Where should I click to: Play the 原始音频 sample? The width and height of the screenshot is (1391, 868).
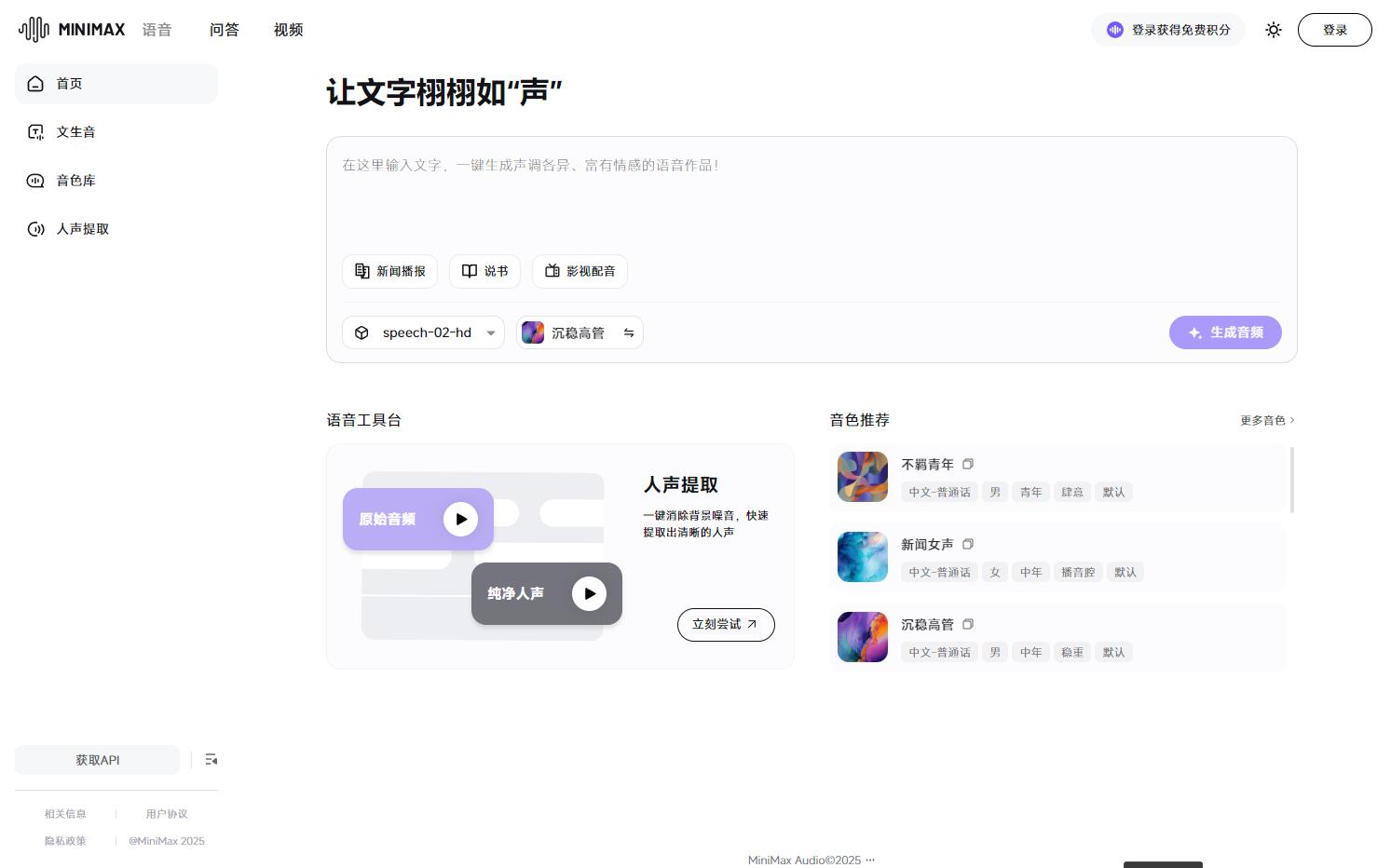click(460, 519)
